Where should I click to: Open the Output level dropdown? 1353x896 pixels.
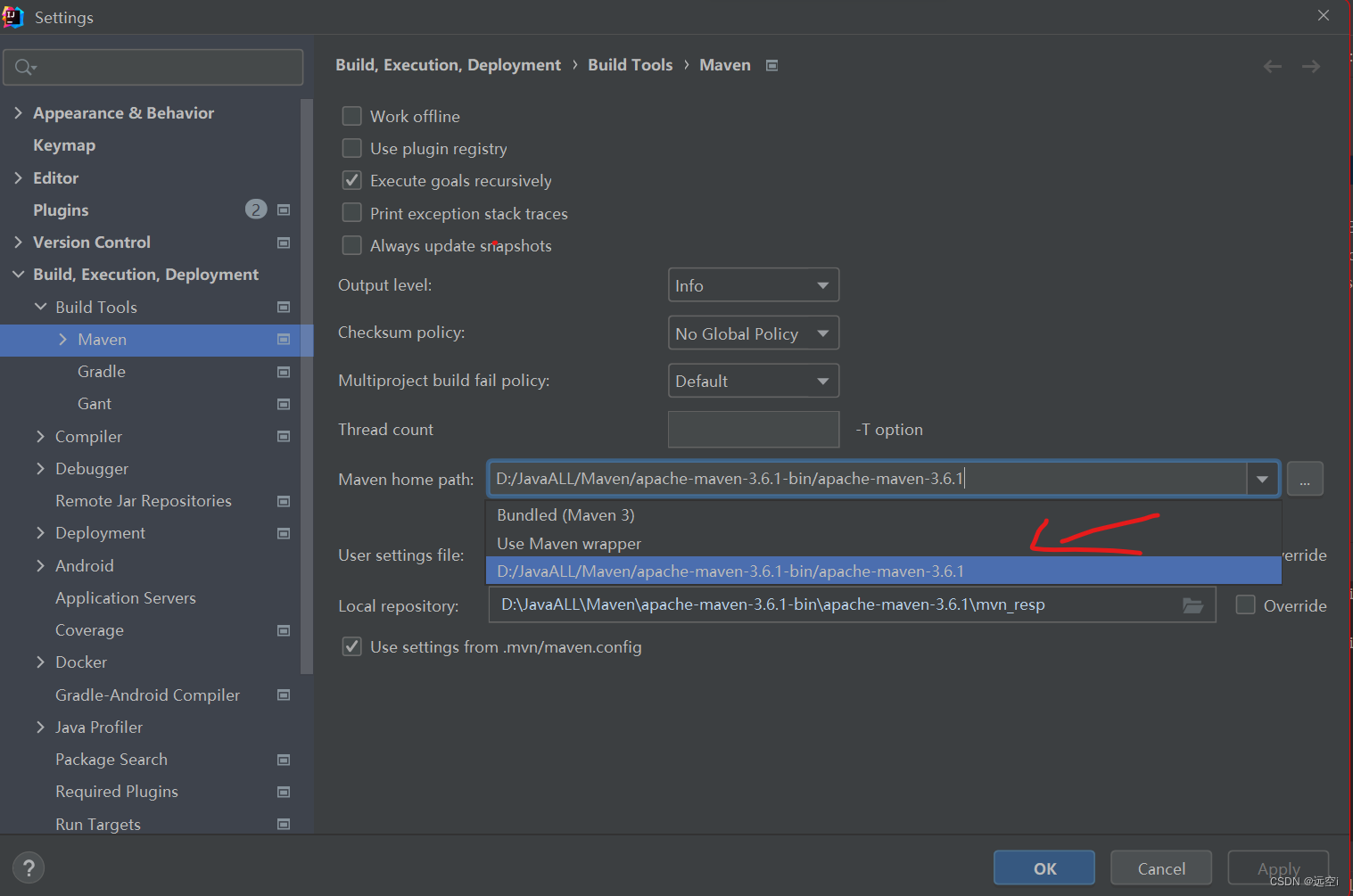753,284
